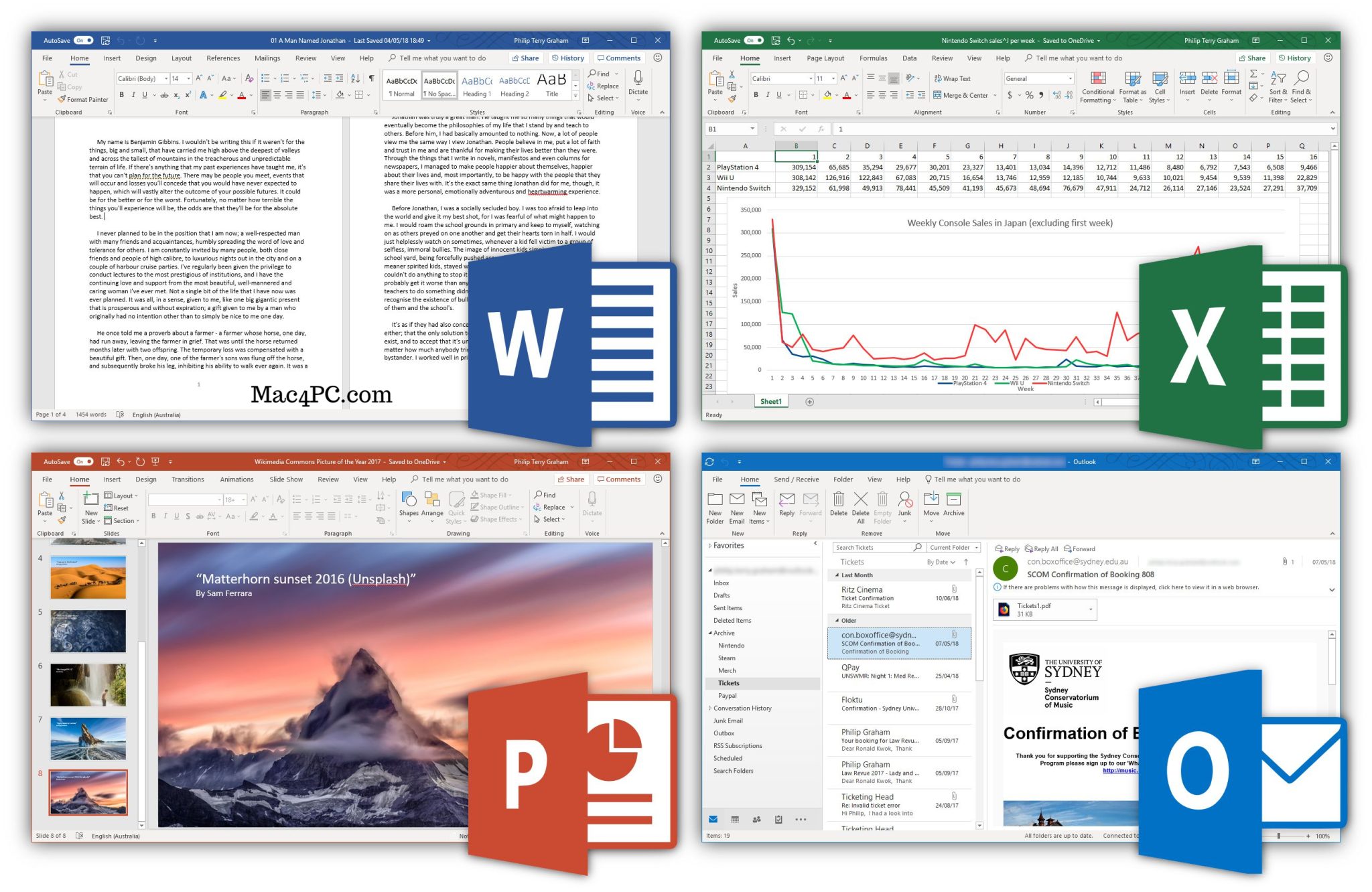Click the Nintendo Switch sales chart
This screenshot has height=892, width=1372.
click(x=980, y=300)
